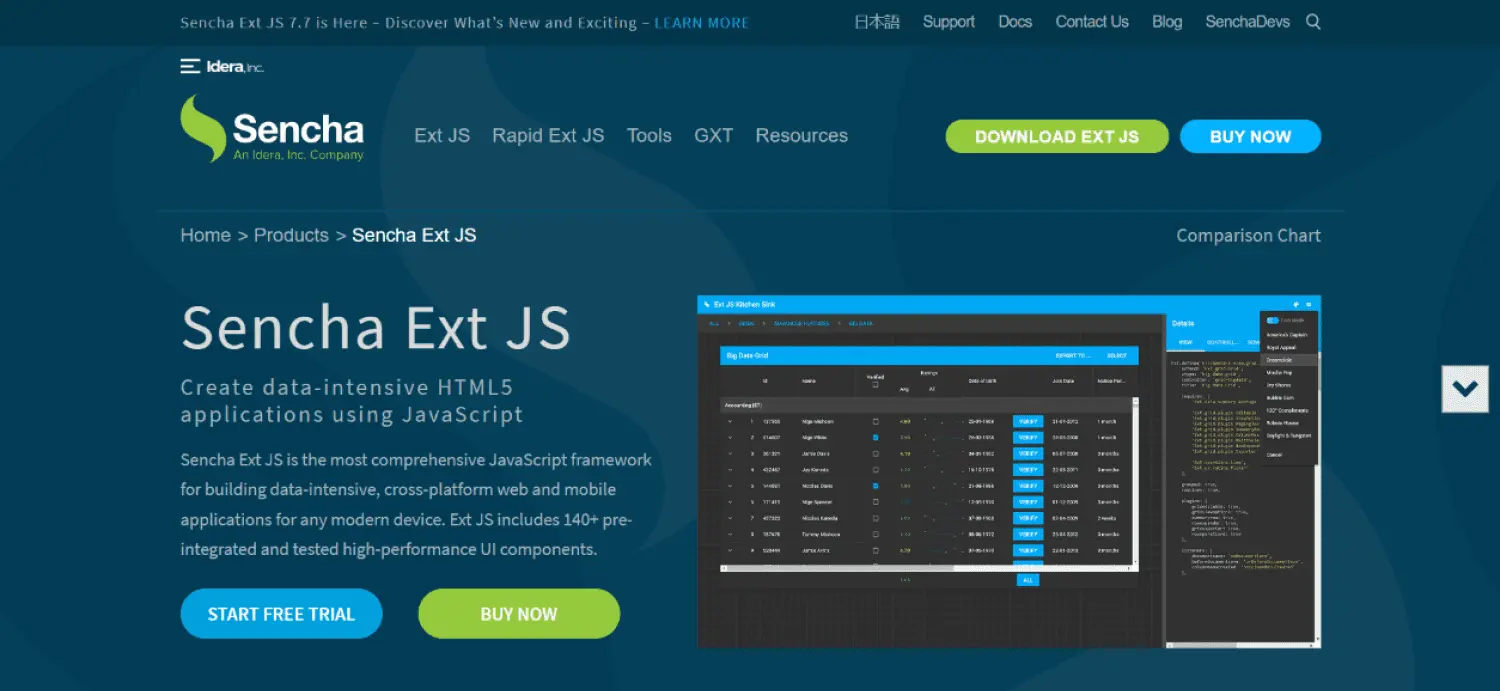Click the down-chevron button on the page's right edge
Viewport: 1500px width, 691px height.
click(x=1464, y=390)
